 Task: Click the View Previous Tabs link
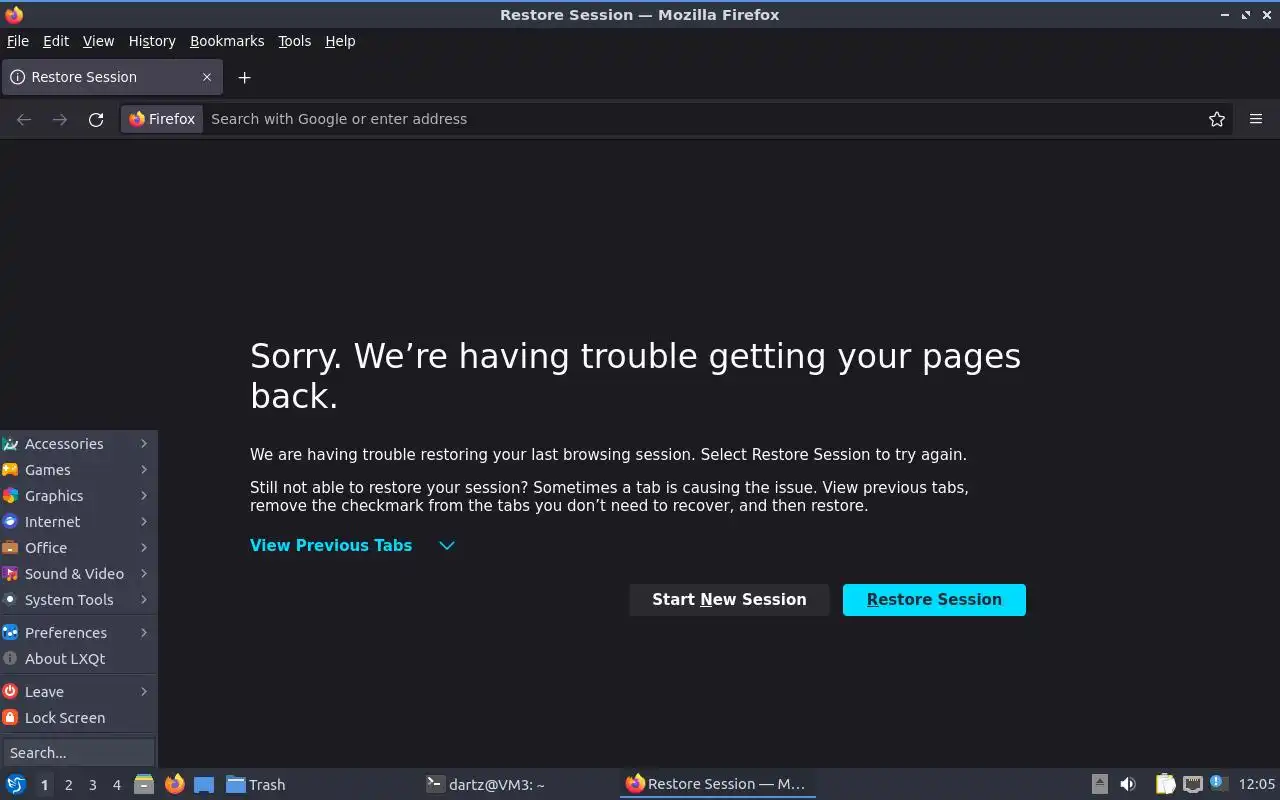[331, 545]
